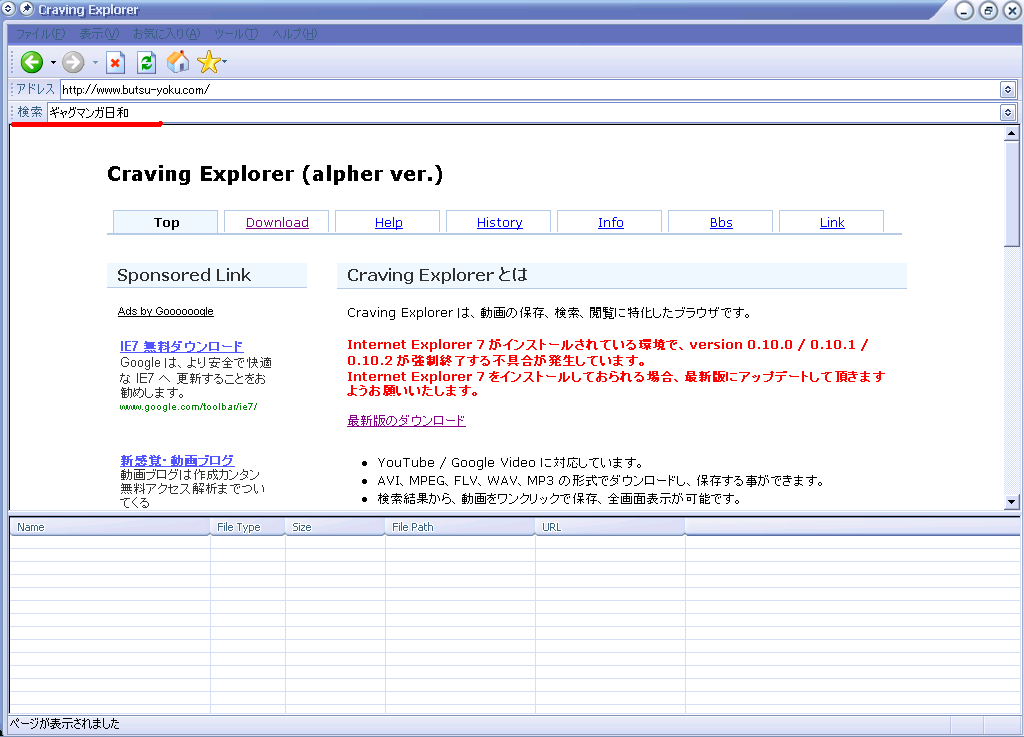Click into the address URL field
Image resolution: width=1024 pixels, height=737 pixels.
(529, 89)
